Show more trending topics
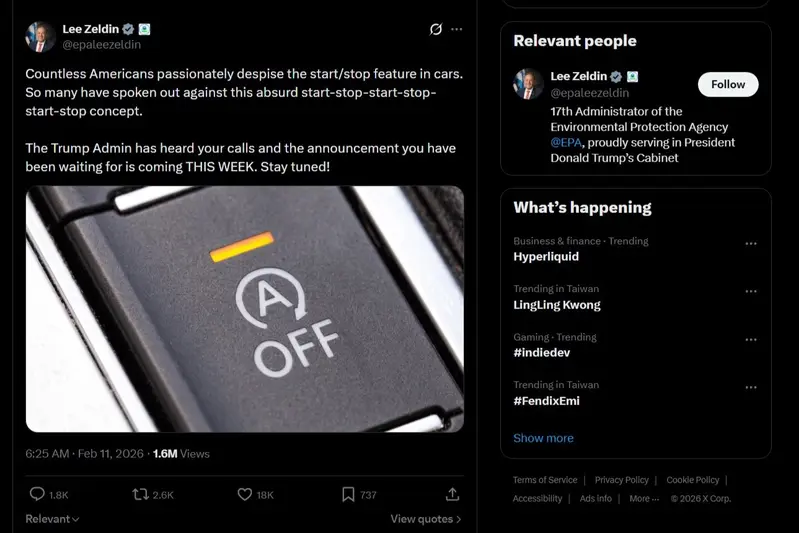The height and width of the screenshot is (533, 799). pos(543,438)
